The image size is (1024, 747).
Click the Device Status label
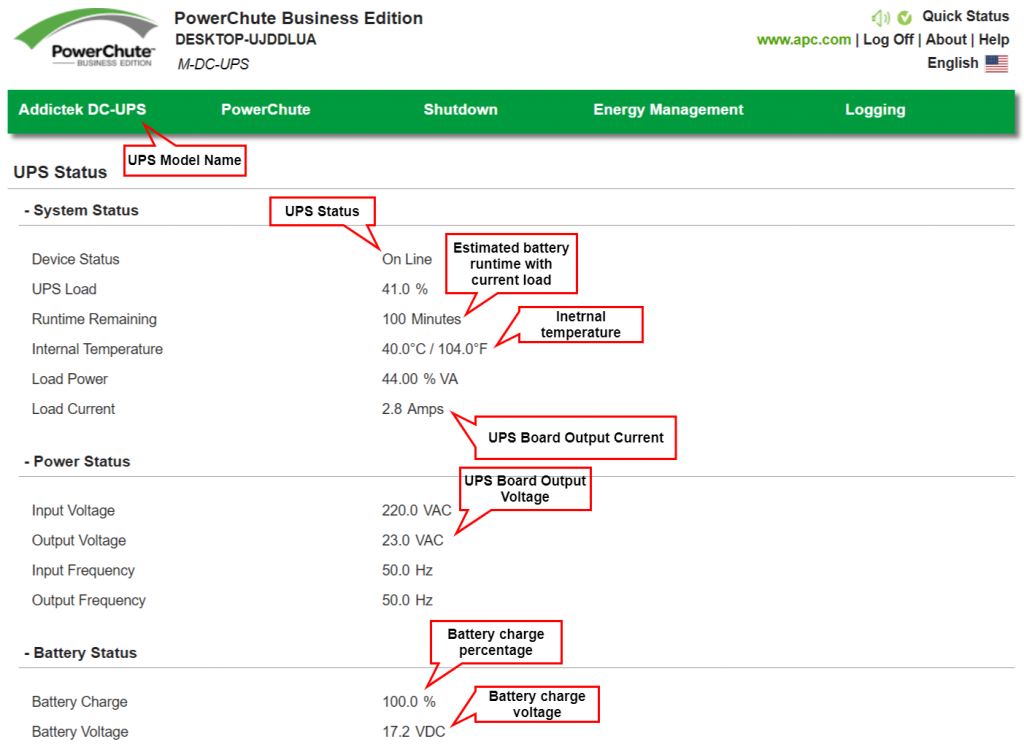coord(76,259)
